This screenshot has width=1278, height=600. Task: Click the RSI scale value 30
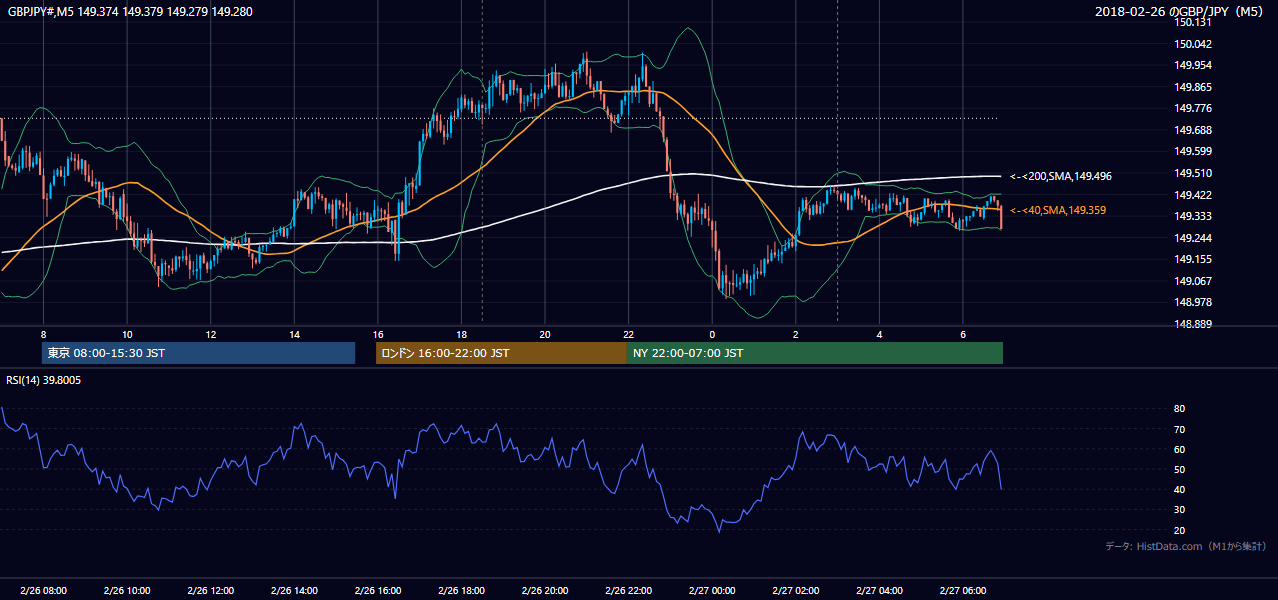(1179, 510)
